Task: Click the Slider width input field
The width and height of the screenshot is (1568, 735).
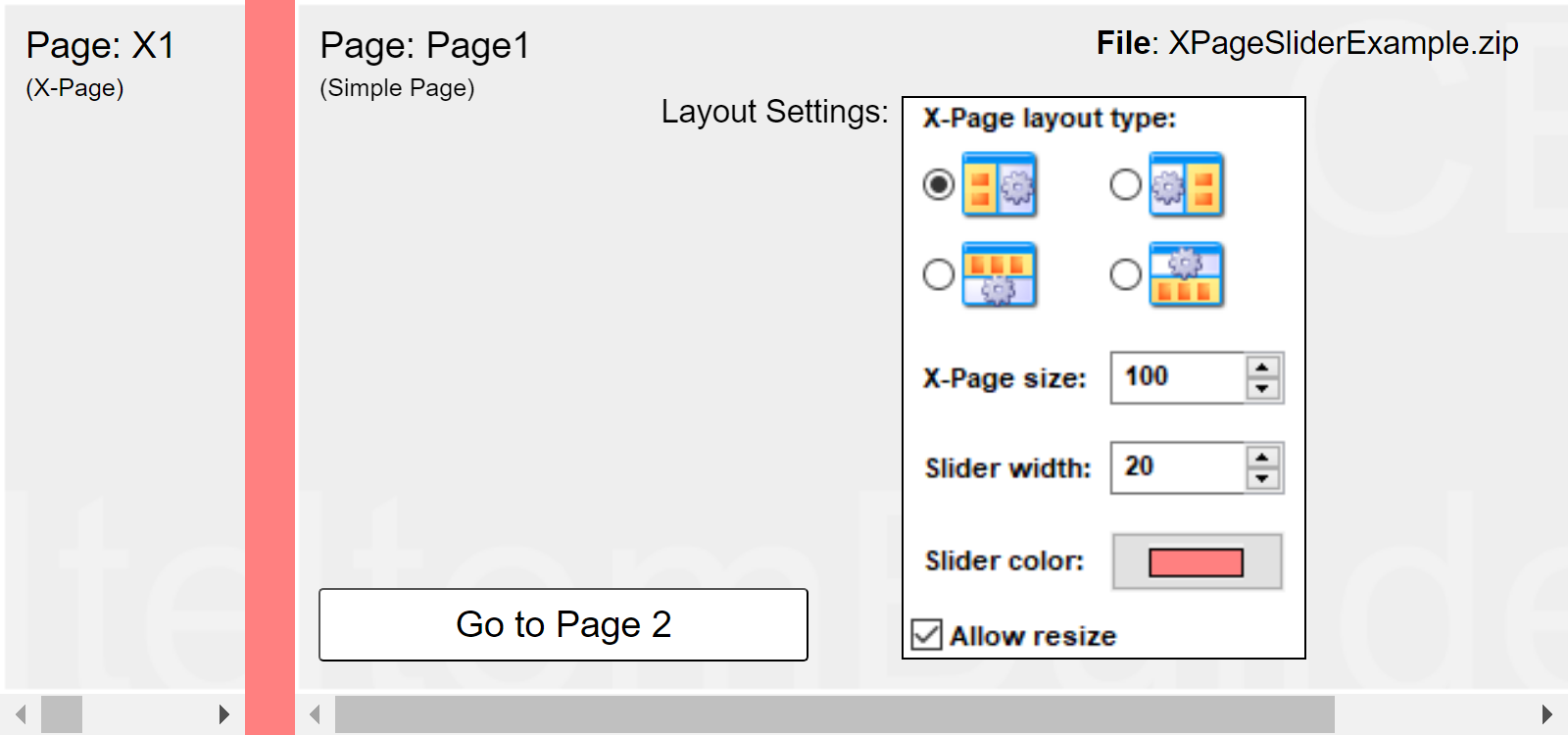Action: pos(1178,467)
